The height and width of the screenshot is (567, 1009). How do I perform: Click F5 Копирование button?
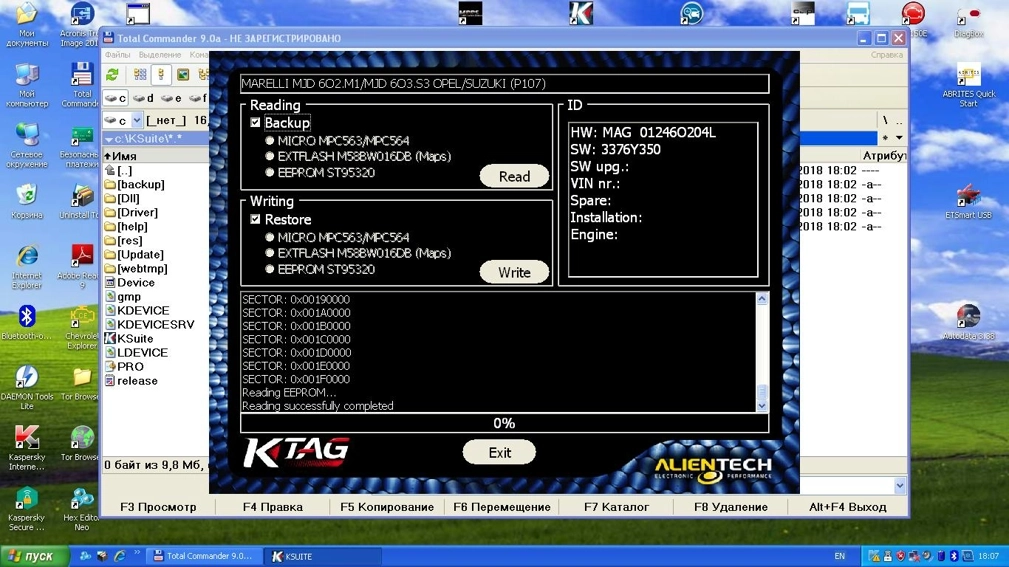387,507
